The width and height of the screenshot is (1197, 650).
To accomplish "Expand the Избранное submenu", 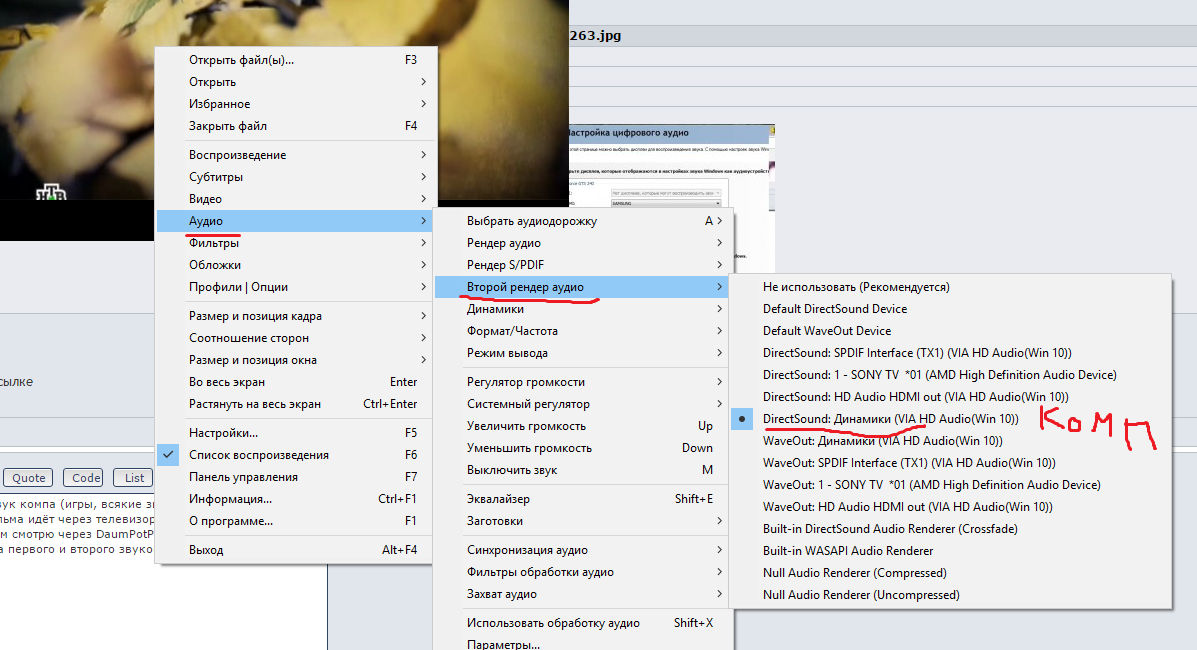I will 295,104.
